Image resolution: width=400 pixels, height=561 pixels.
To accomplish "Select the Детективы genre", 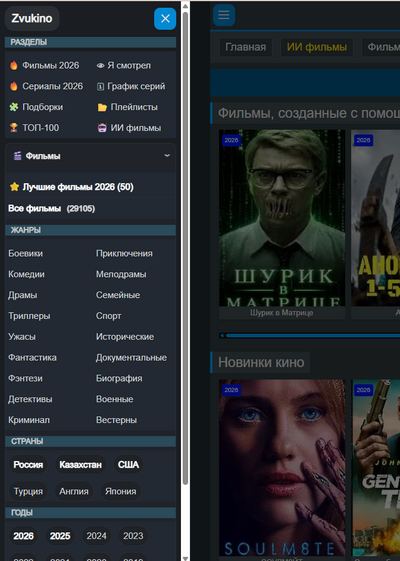I will coord(30,399).
